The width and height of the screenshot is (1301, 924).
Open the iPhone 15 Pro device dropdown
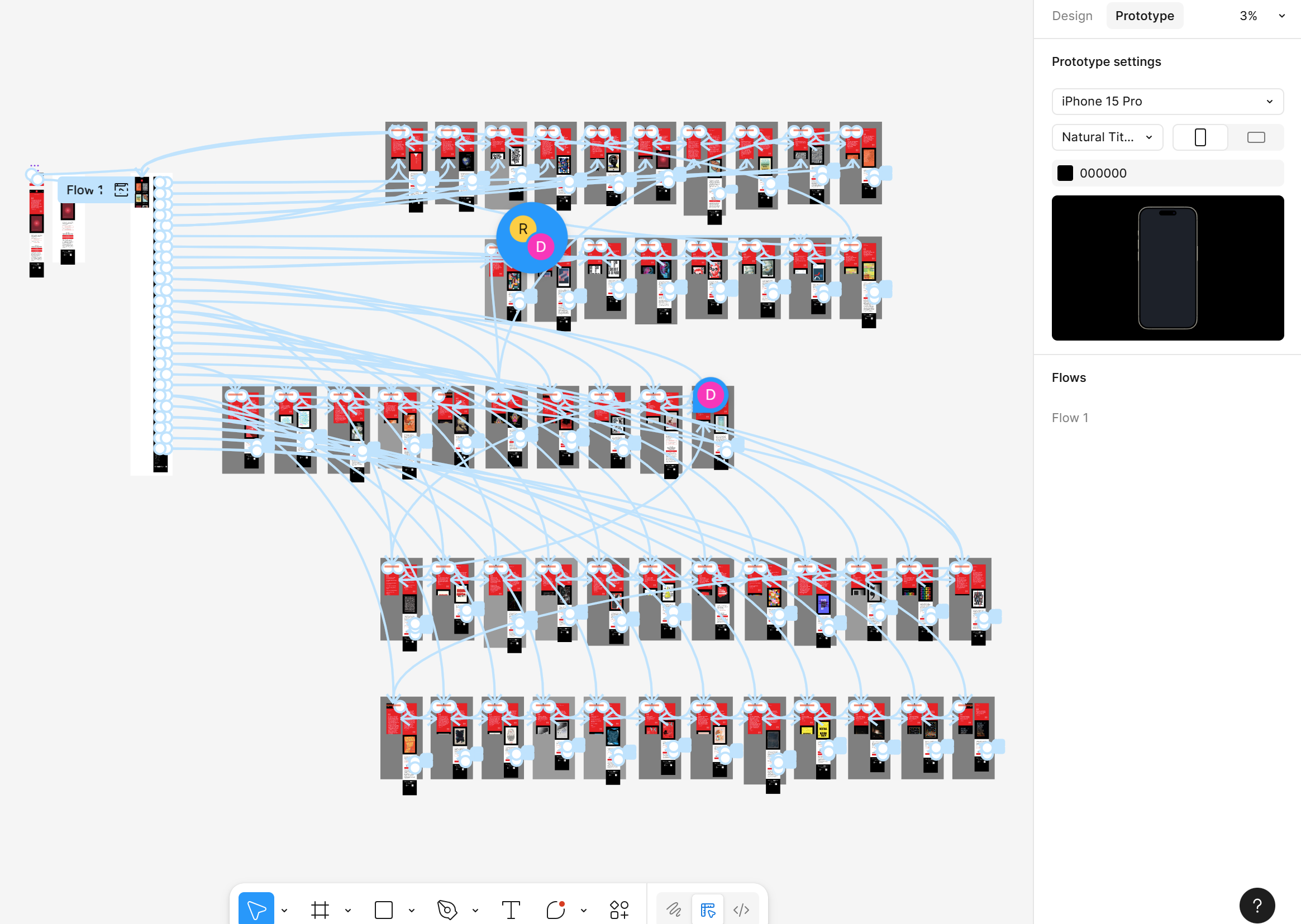point(1167,101)
